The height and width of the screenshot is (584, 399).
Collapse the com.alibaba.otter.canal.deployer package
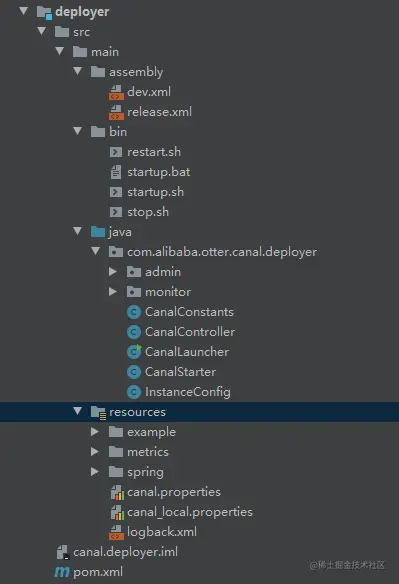(95, 251)
